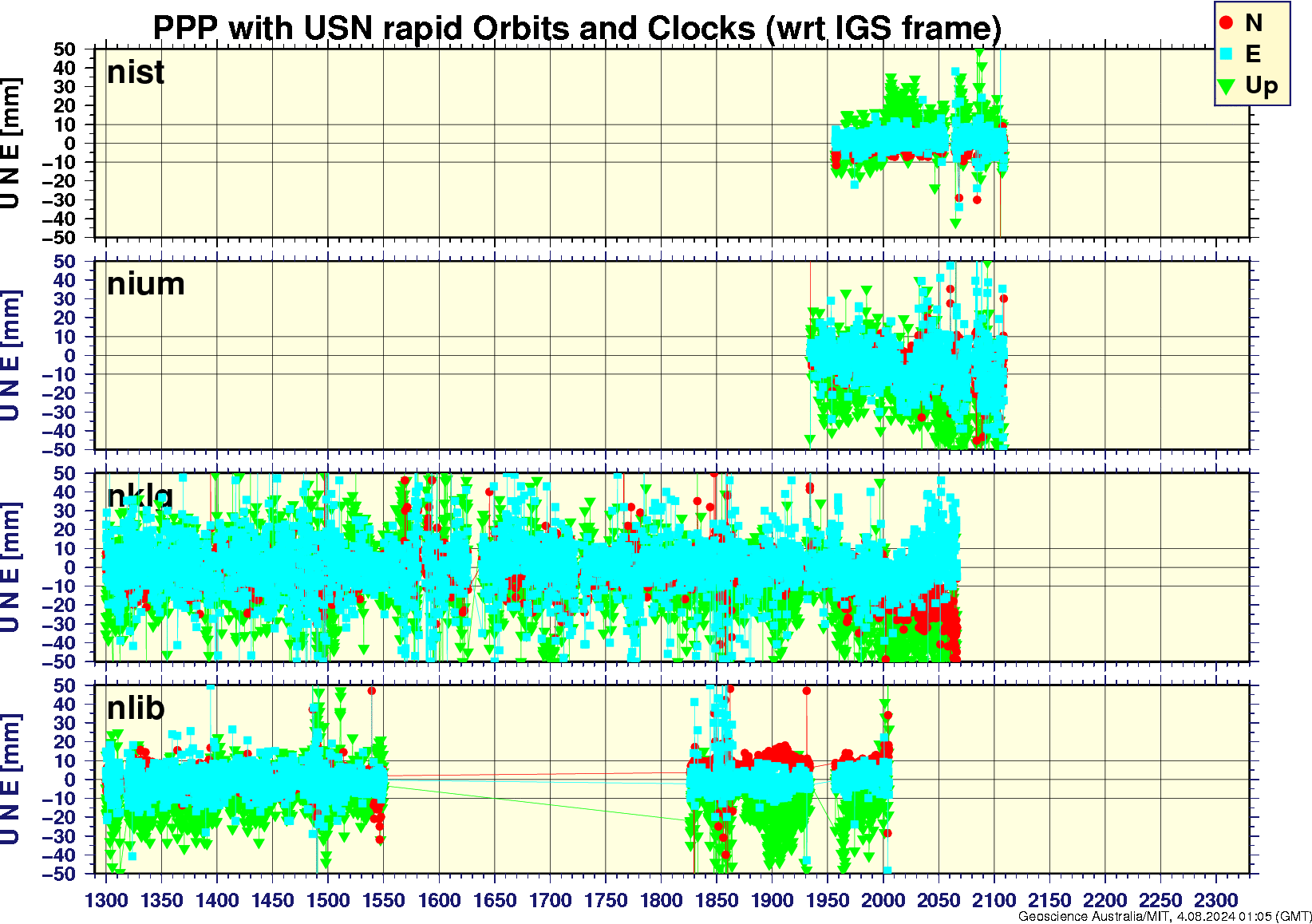1312x924 pixels.
Task: Click the green Up legend triangle
Action: (x=1227, y=86)
